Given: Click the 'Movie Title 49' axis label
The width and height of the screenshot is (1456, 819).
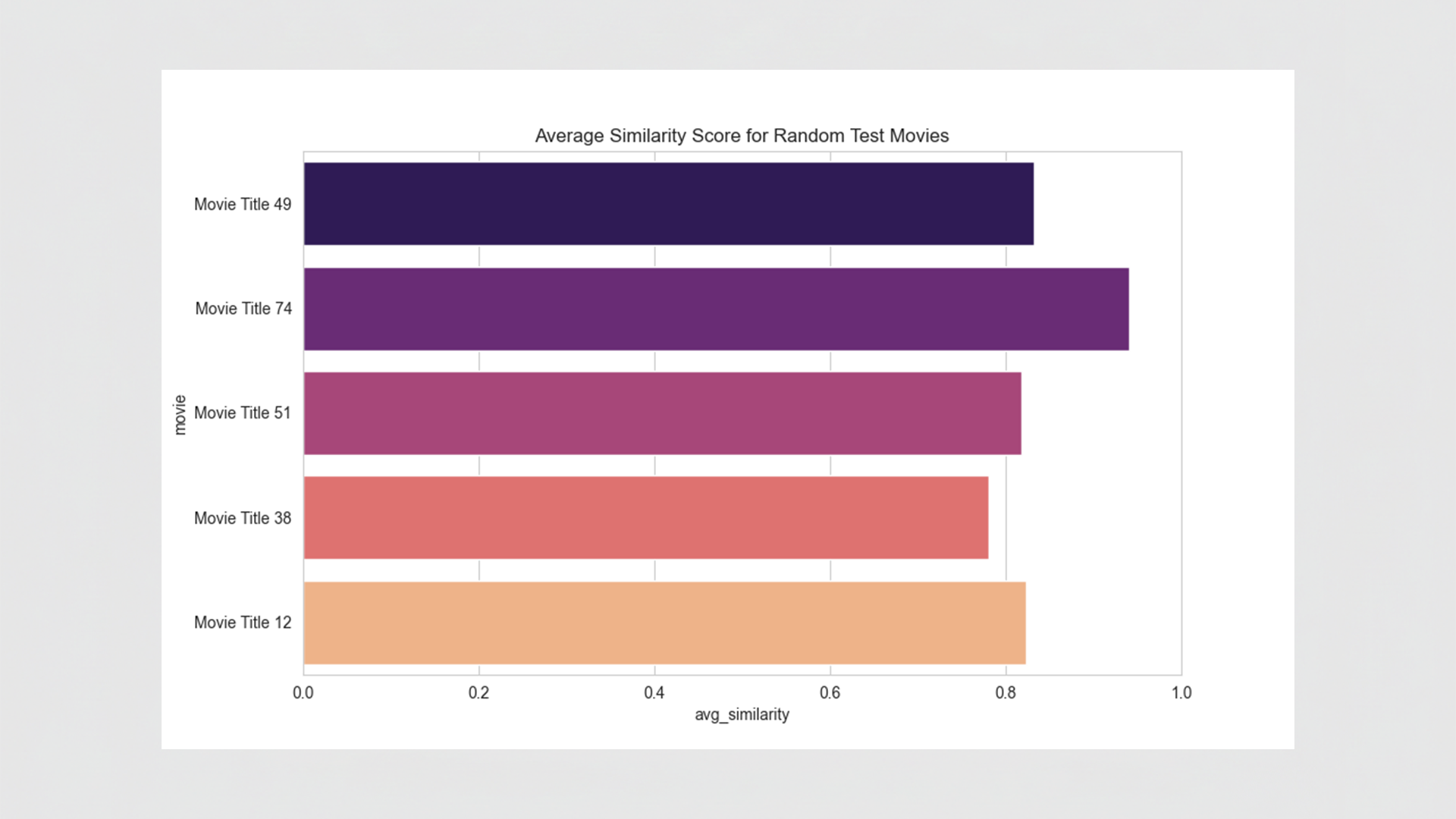Looking at the screenshot, I should coord(243,204).
